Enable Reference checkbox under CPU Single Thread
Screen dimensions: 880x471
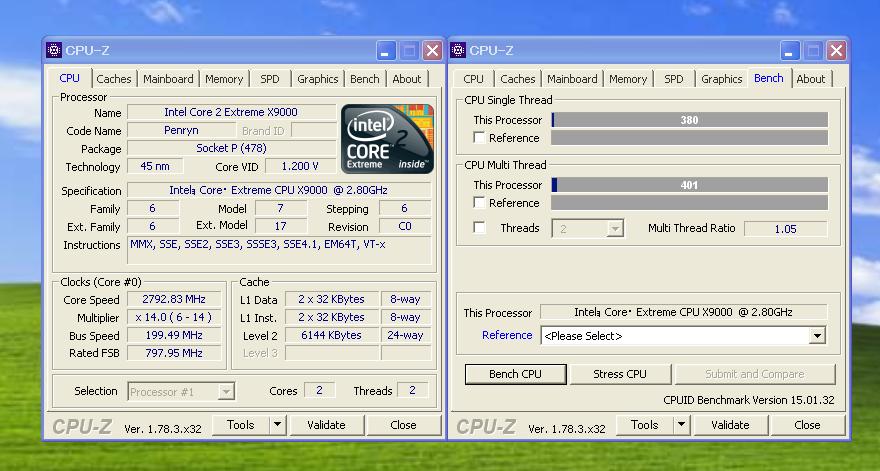pyautogui.click(x=480, y=138)
